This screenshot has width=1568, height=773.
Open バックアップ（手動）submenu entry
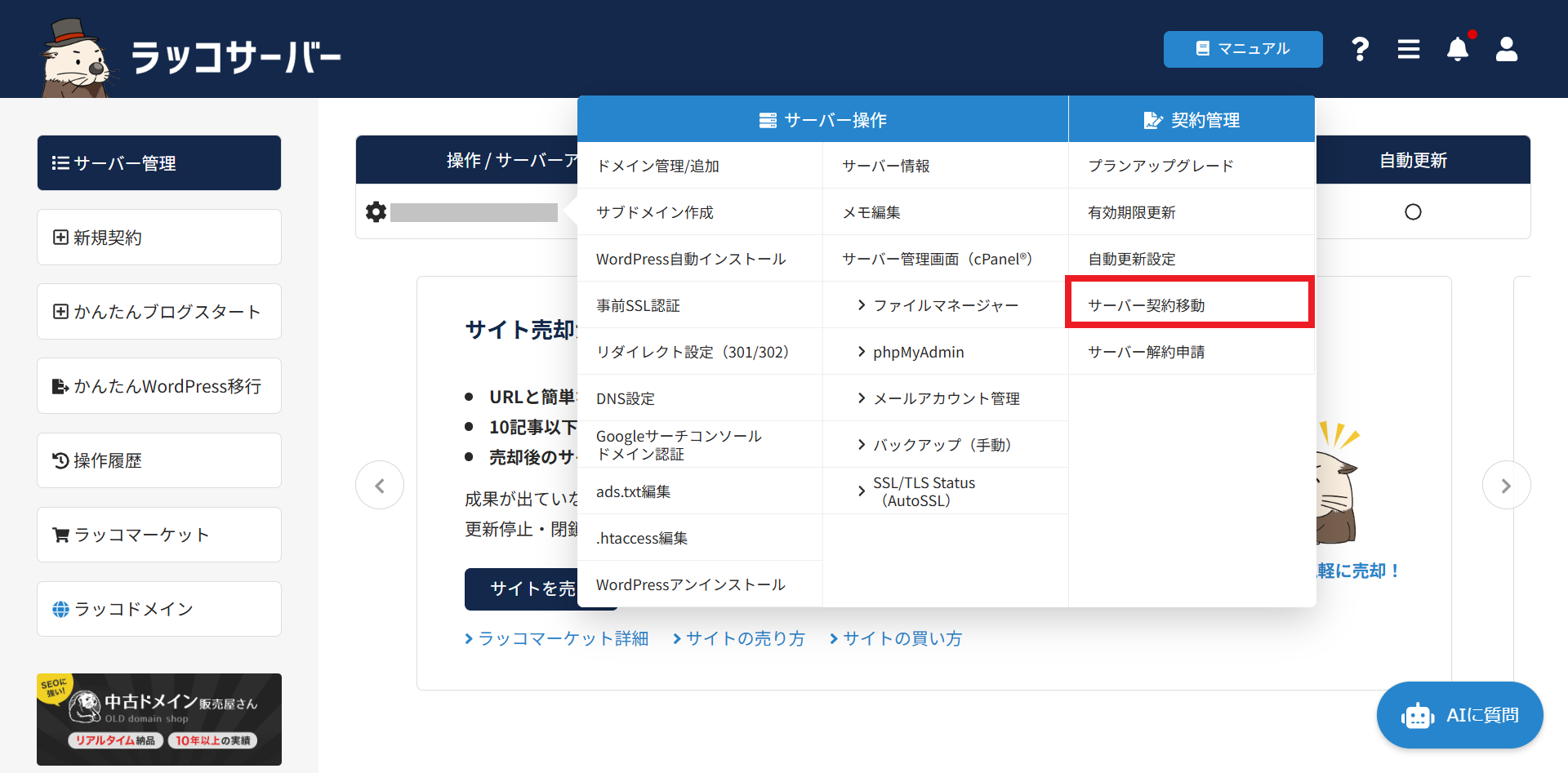[946, 445]
